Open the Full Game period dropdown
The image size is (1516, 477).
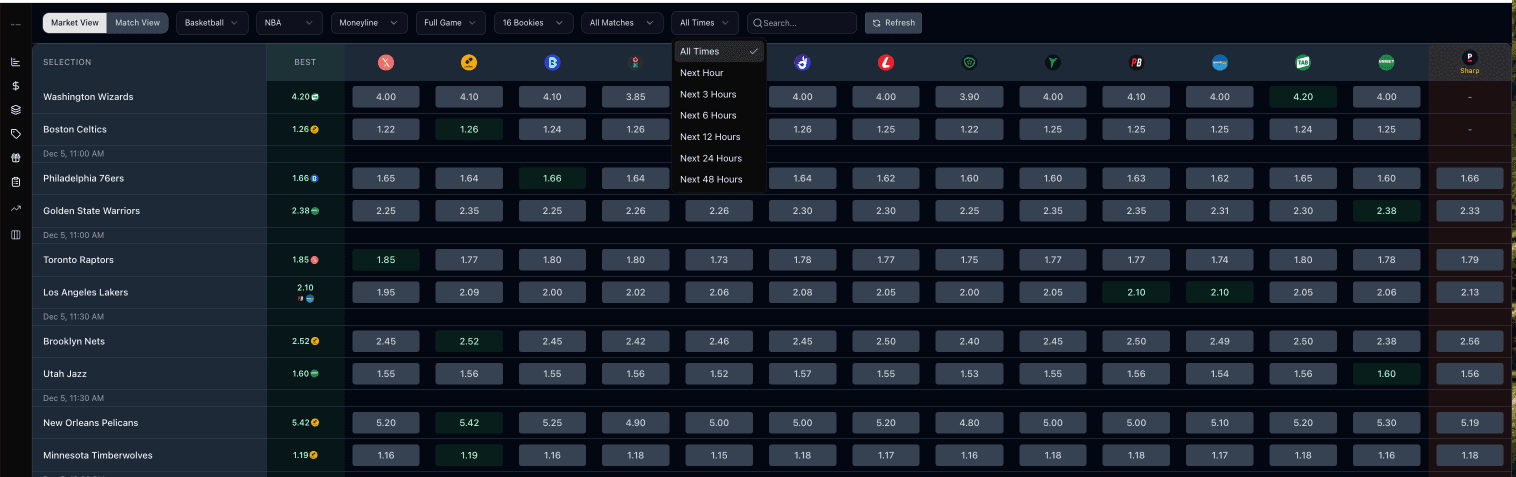(450, 22)
